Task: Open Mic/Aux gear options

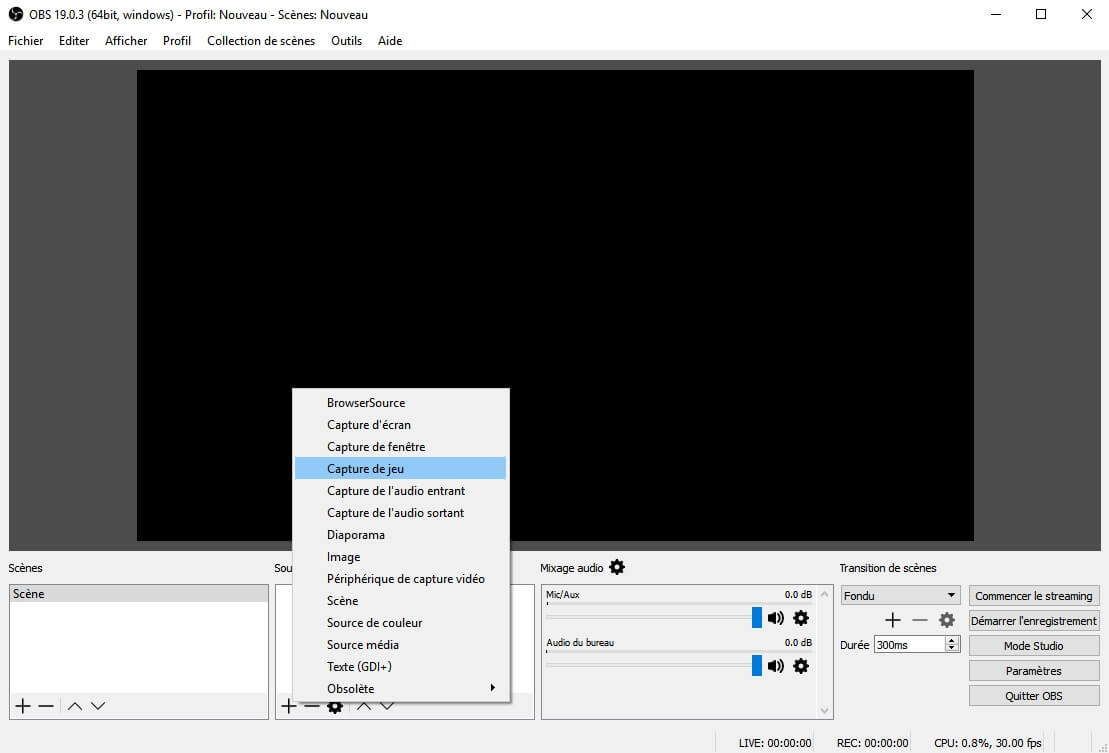Action: coord(801,618)
